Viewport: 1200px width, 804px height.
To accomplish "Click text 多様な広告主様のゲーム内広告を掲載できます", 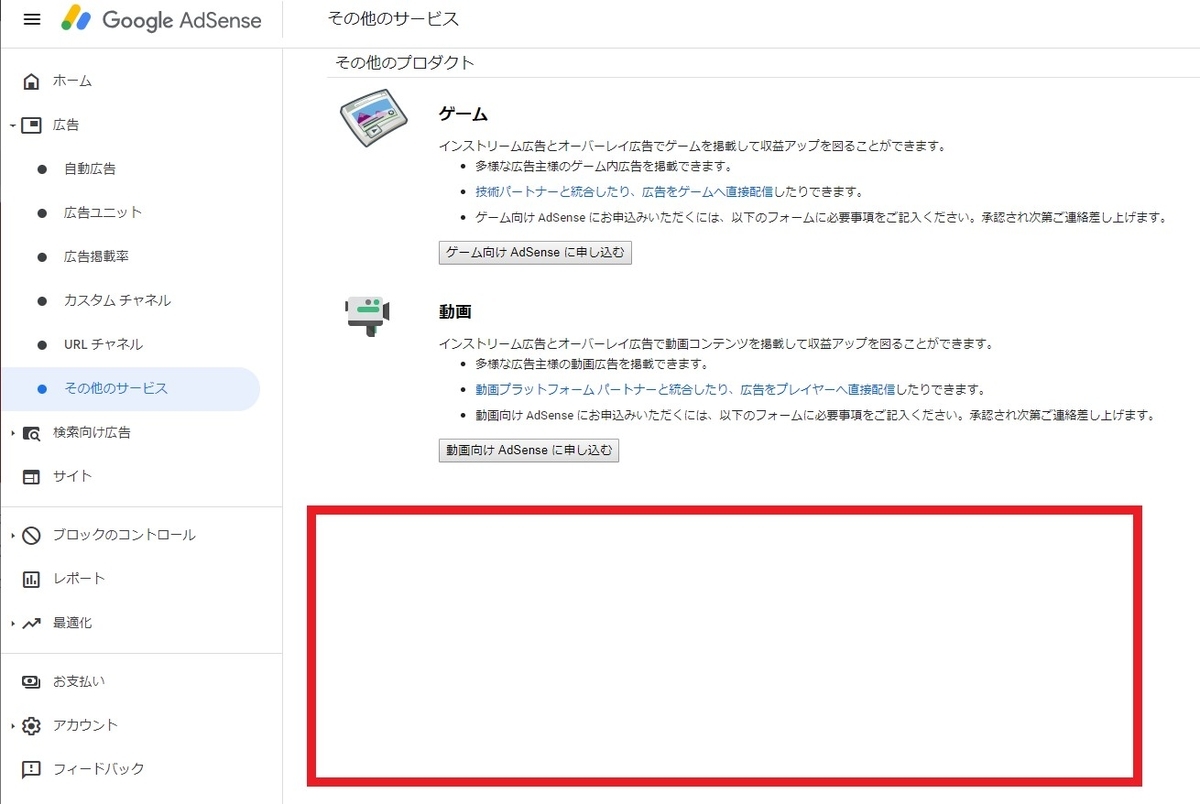I will tap(604, 167).
